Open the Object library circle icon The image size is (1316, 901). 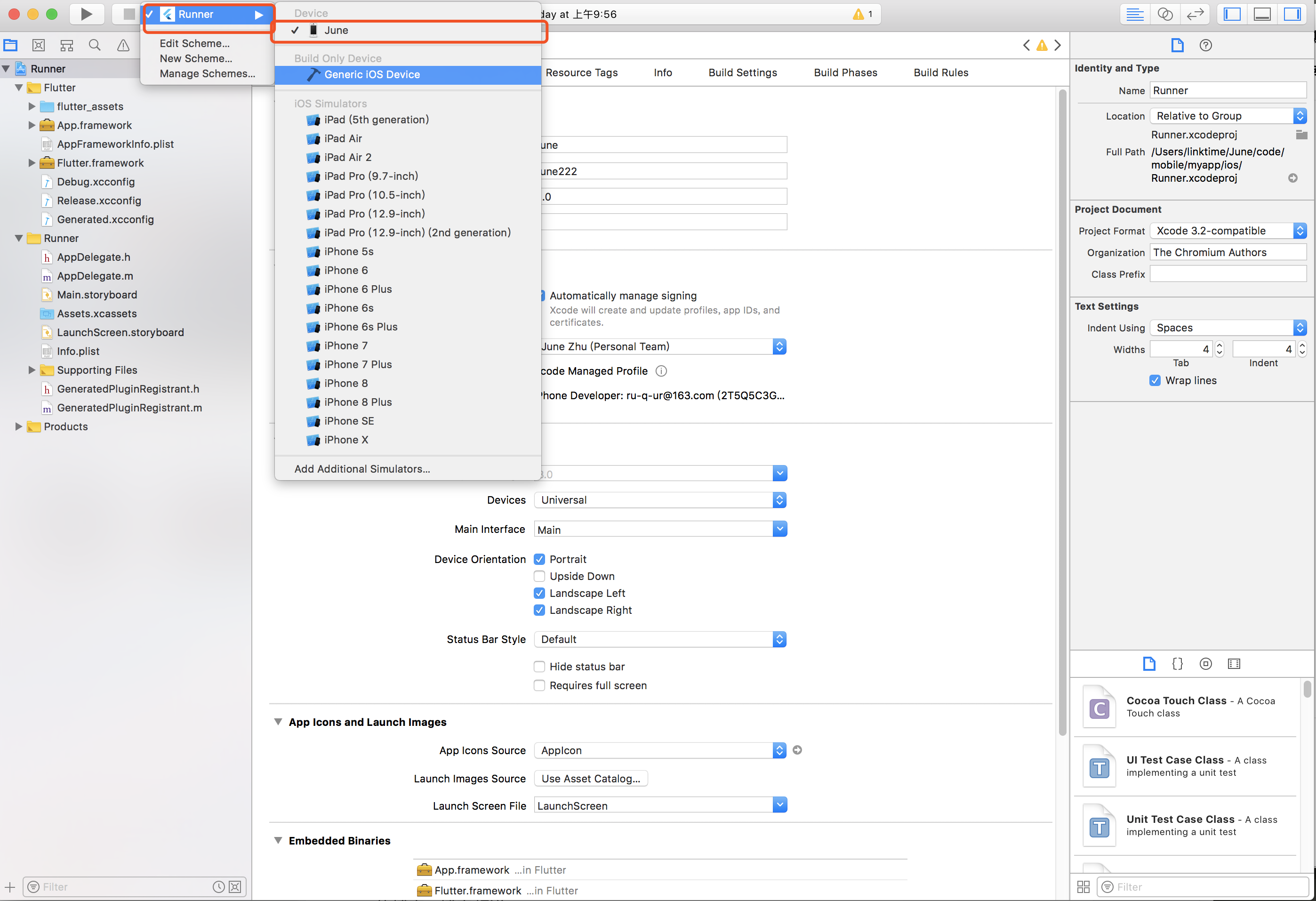point(1205,663)
